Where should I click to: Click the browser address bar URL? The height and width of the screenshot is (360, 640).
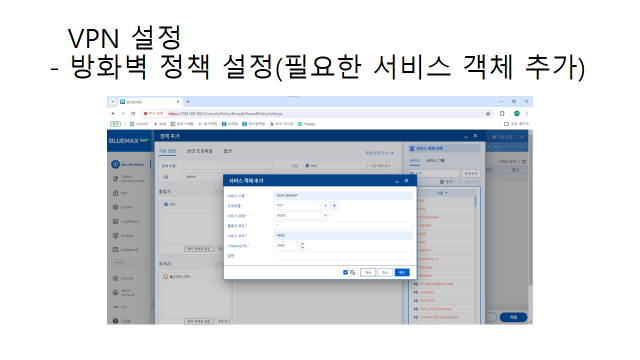click(225, 113)
